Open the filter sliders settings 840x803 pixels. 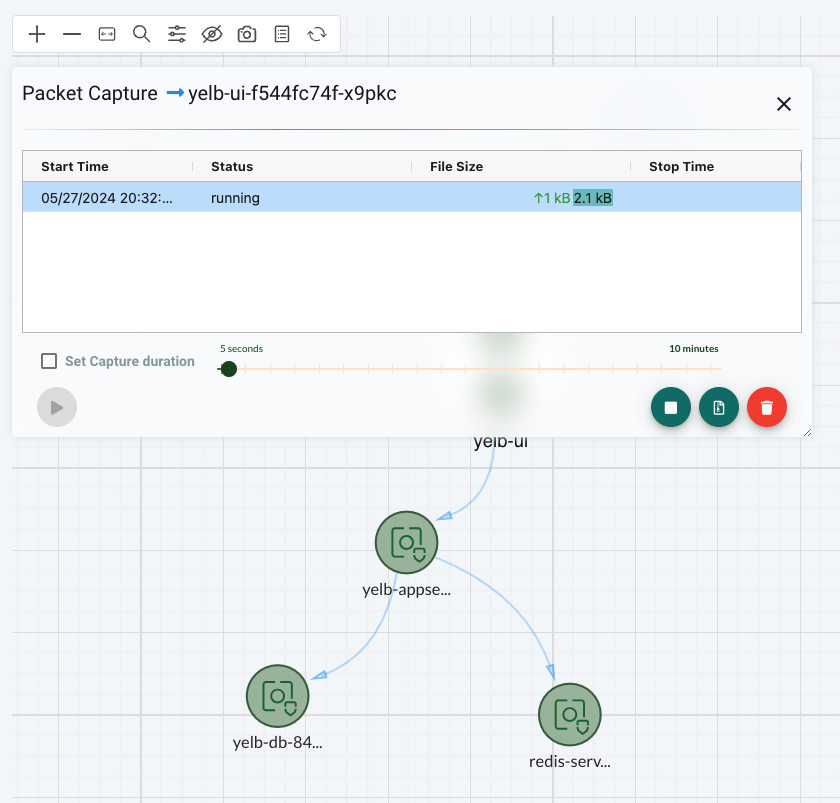click(177, 34)
